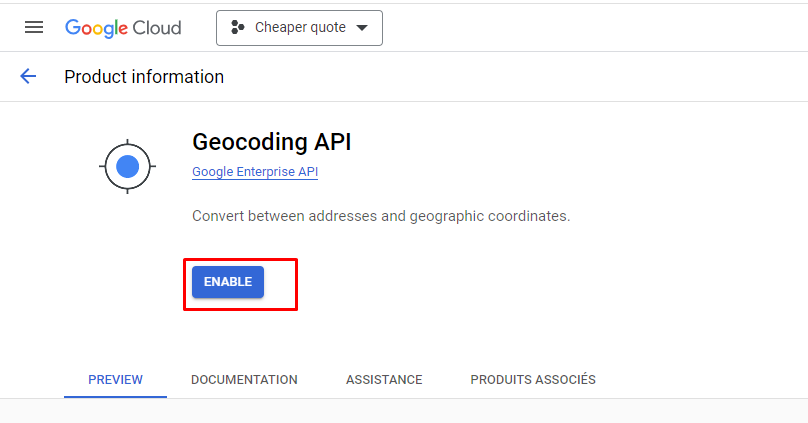The image size is (808, 423).
Task: Enable the Geocoding API
Action: (228, 282)
